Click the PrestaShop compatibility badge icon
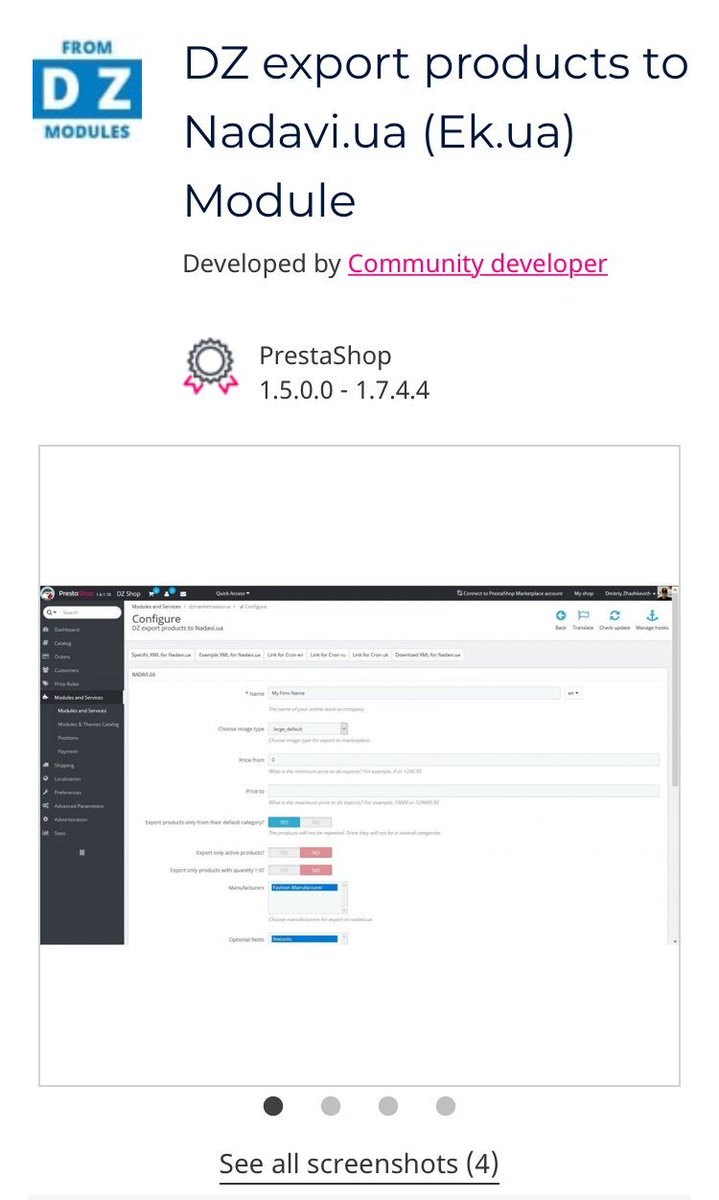 point(209,367)
